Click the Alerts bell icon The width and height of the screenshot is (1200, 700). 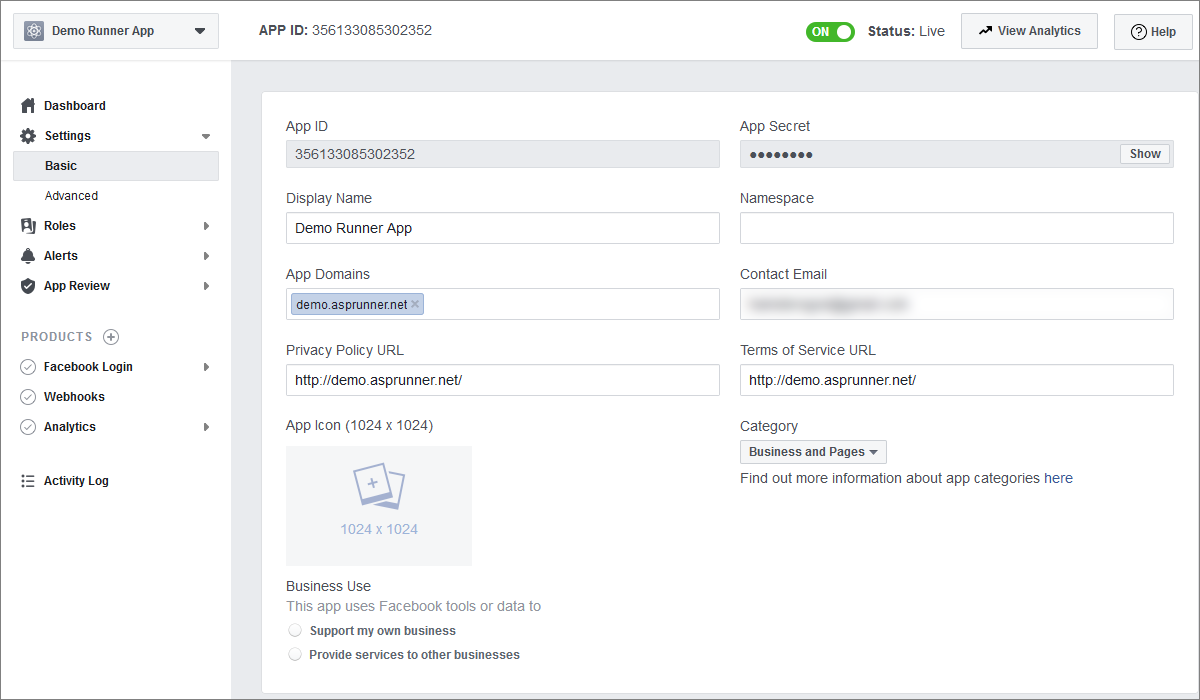[x=28, y=256]
